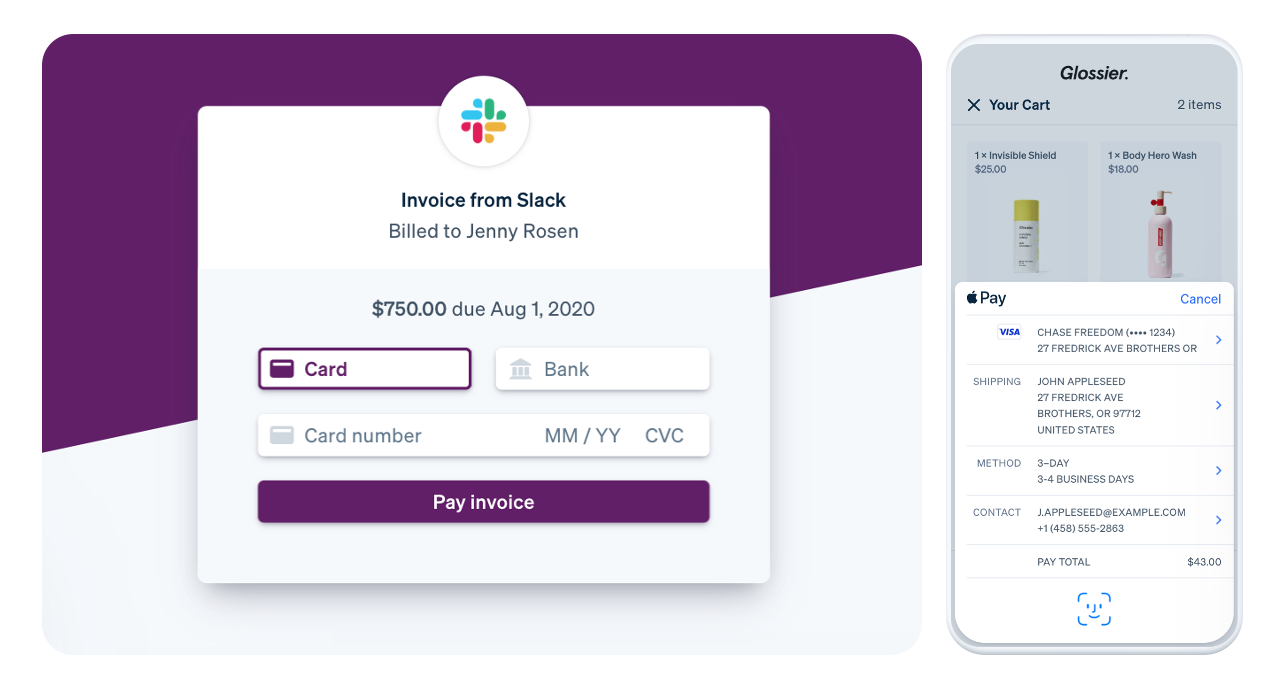Click the Slack logo icon
The image size is (1278, 686).
click(x=484, y=121)
